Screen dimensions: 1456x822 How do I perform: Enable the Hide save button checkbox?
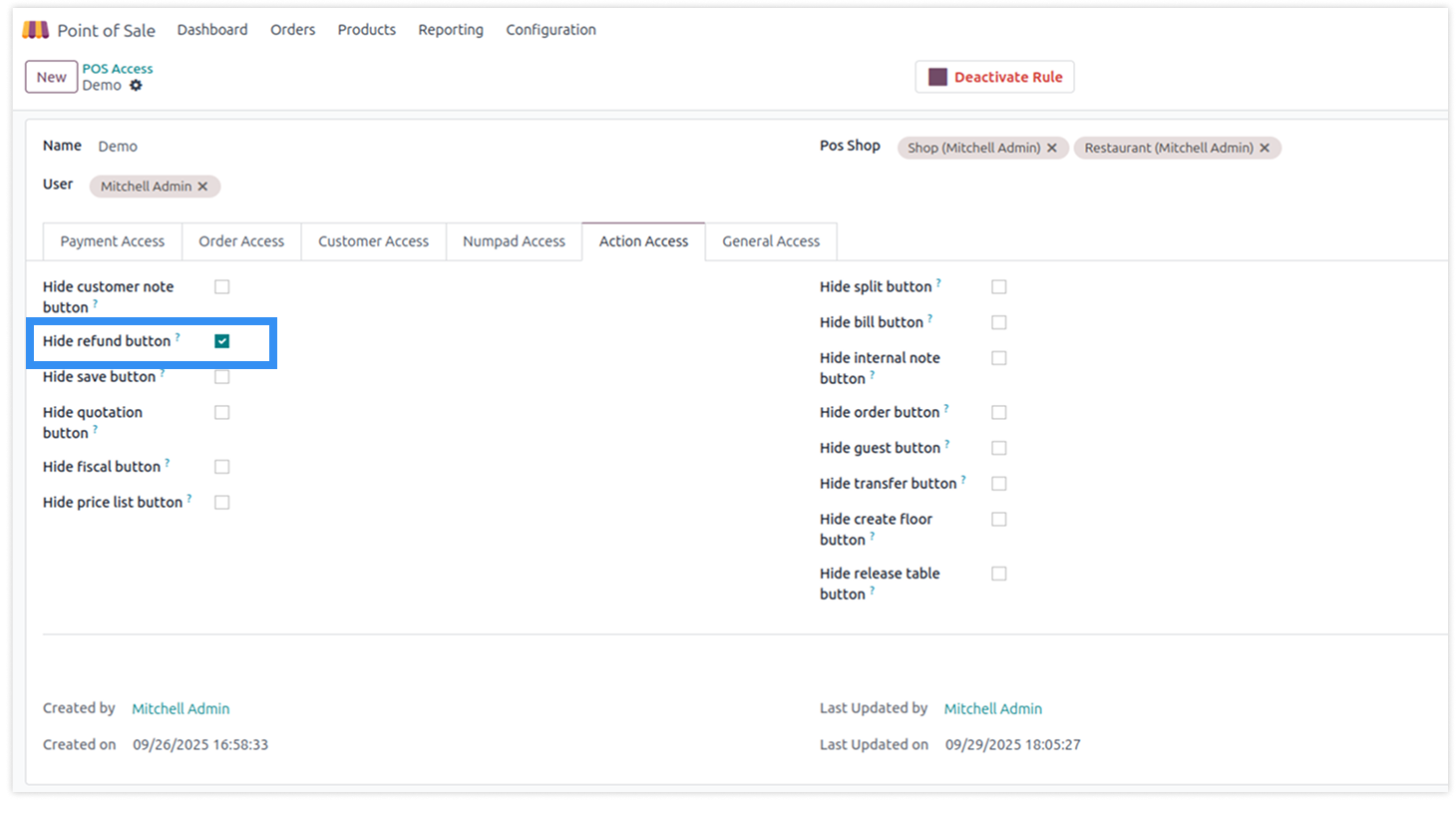[221, 377]
